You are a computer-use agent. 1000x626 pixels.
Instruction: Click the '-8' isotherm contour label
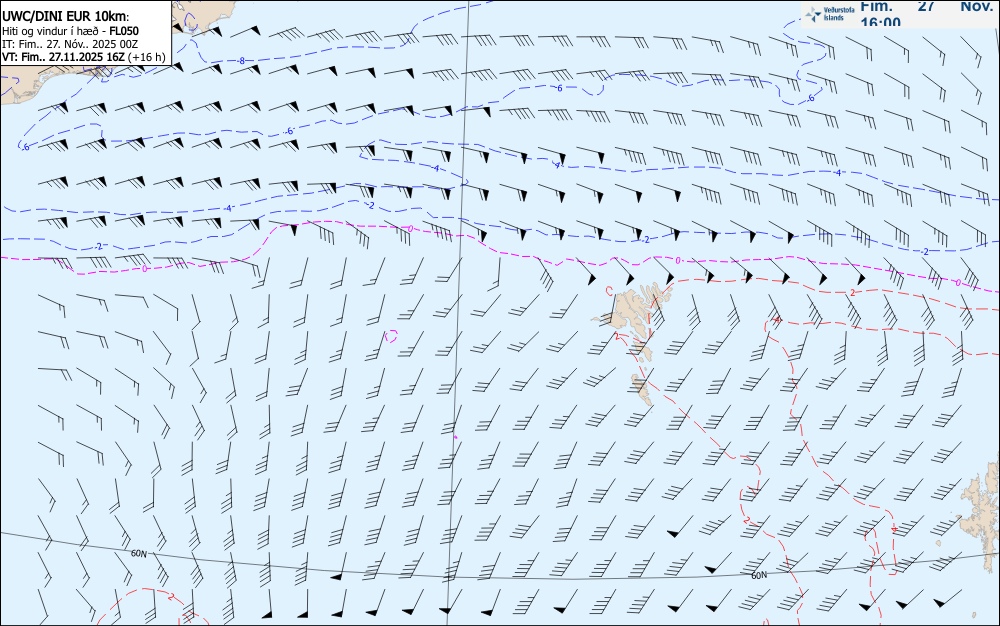click(240, 61)
